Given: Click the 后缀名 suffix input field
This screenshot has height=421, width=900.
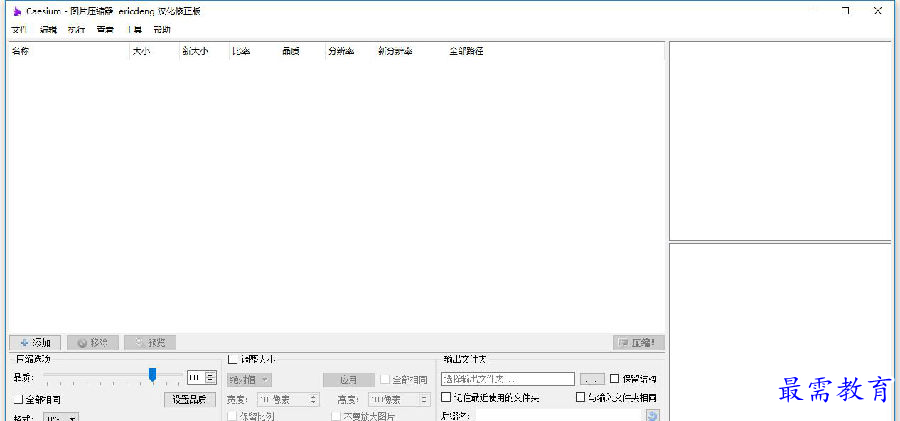Looking at the screenshot, I should (x=558, y=416).
